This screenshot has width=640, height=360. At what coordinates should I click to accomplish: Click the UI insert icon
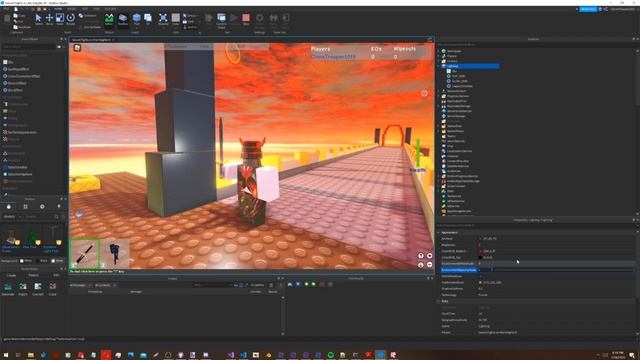pos(148,19)
